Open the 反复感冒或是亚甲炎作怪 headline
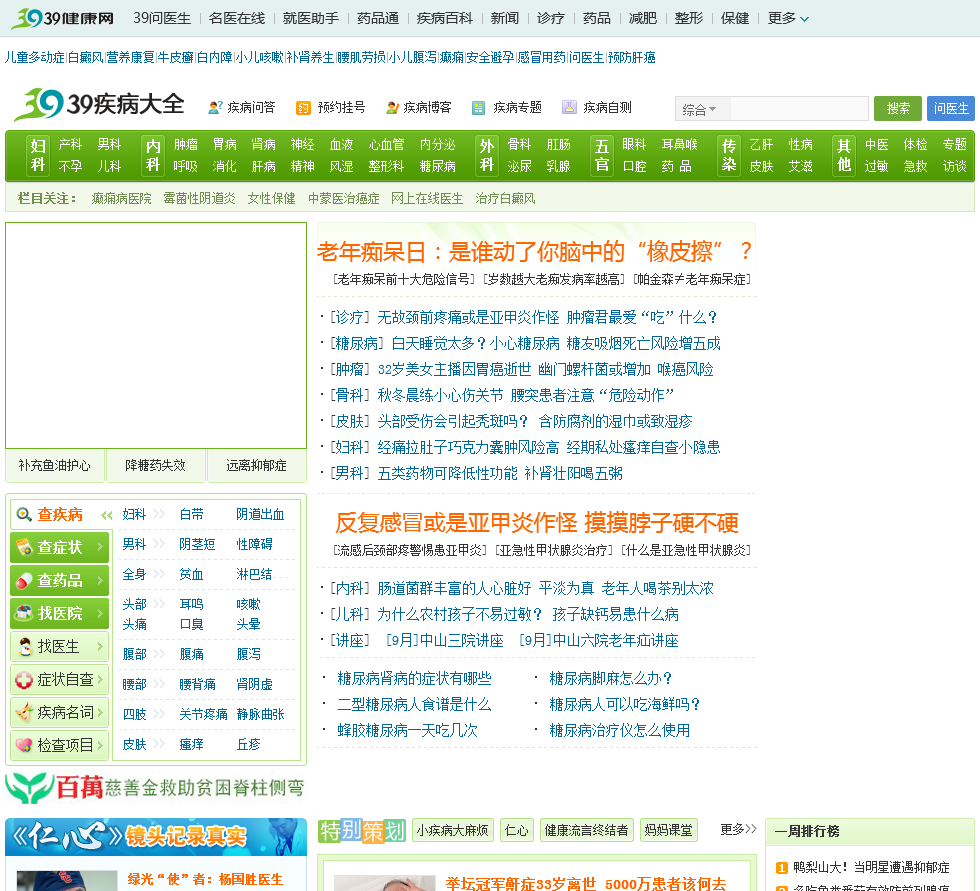This screenshot has width=980, height=891. pos(537,523)
